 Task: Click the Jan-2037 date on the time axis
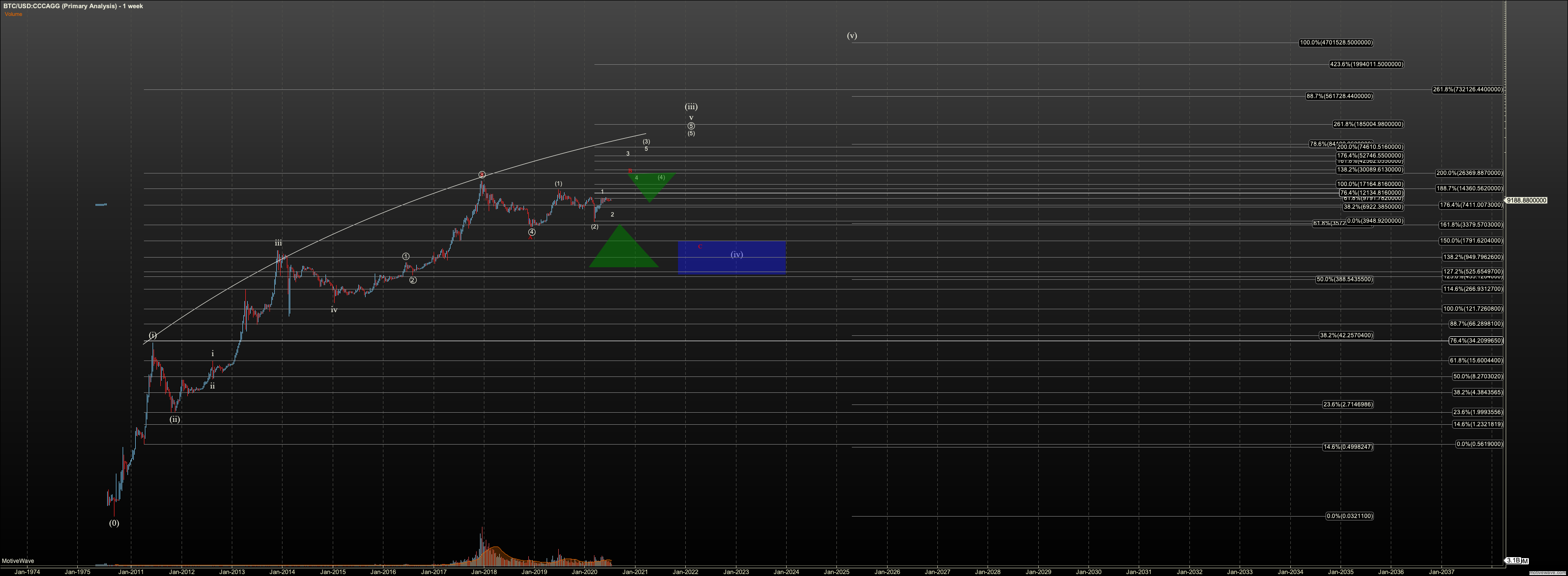1441,572
